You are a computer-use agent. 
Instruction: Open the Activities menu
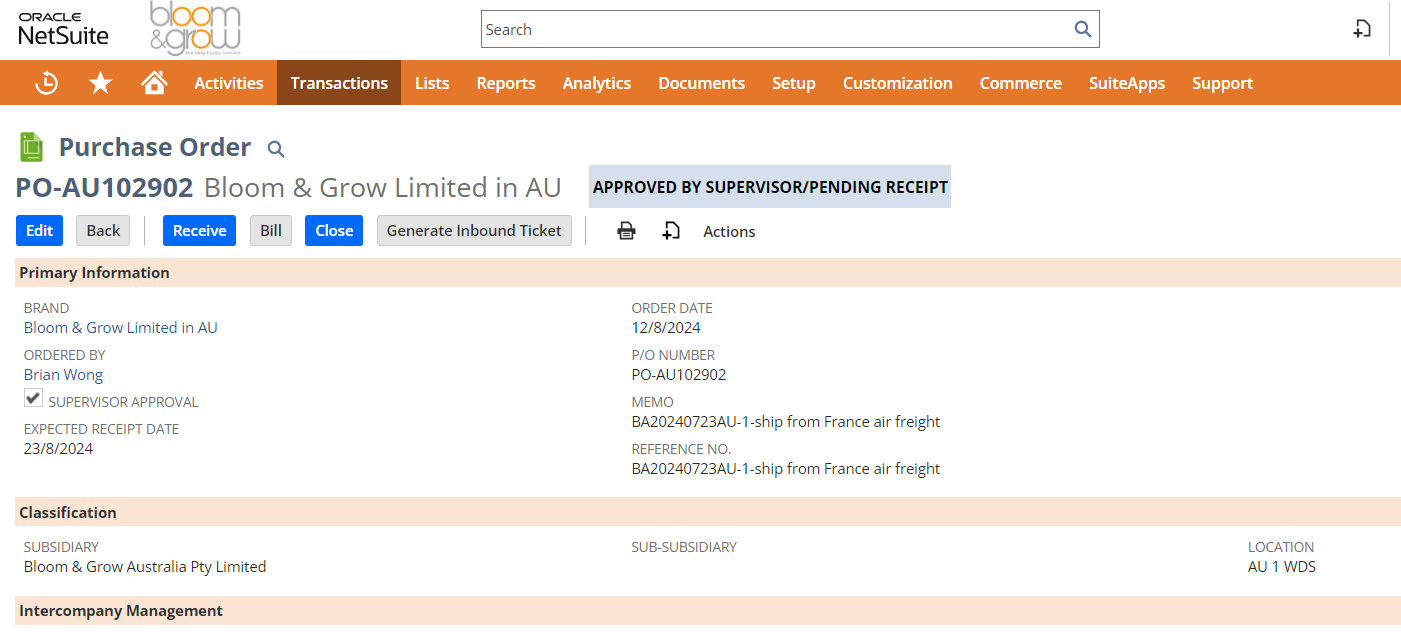(229, 83)
